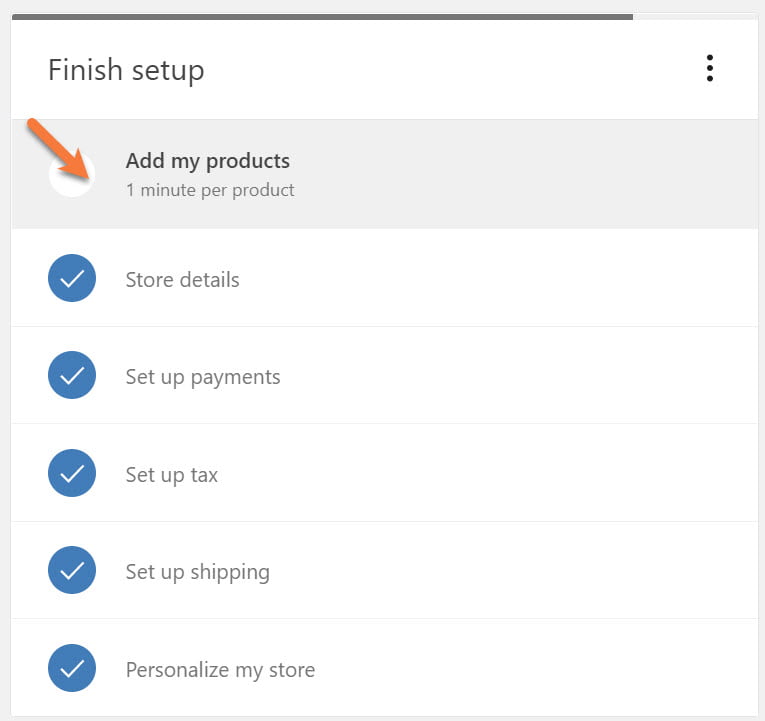This screenshot has height=721, width=765.
Task: Click the Set up shipping checkmark icon
Action: [72, 571]
